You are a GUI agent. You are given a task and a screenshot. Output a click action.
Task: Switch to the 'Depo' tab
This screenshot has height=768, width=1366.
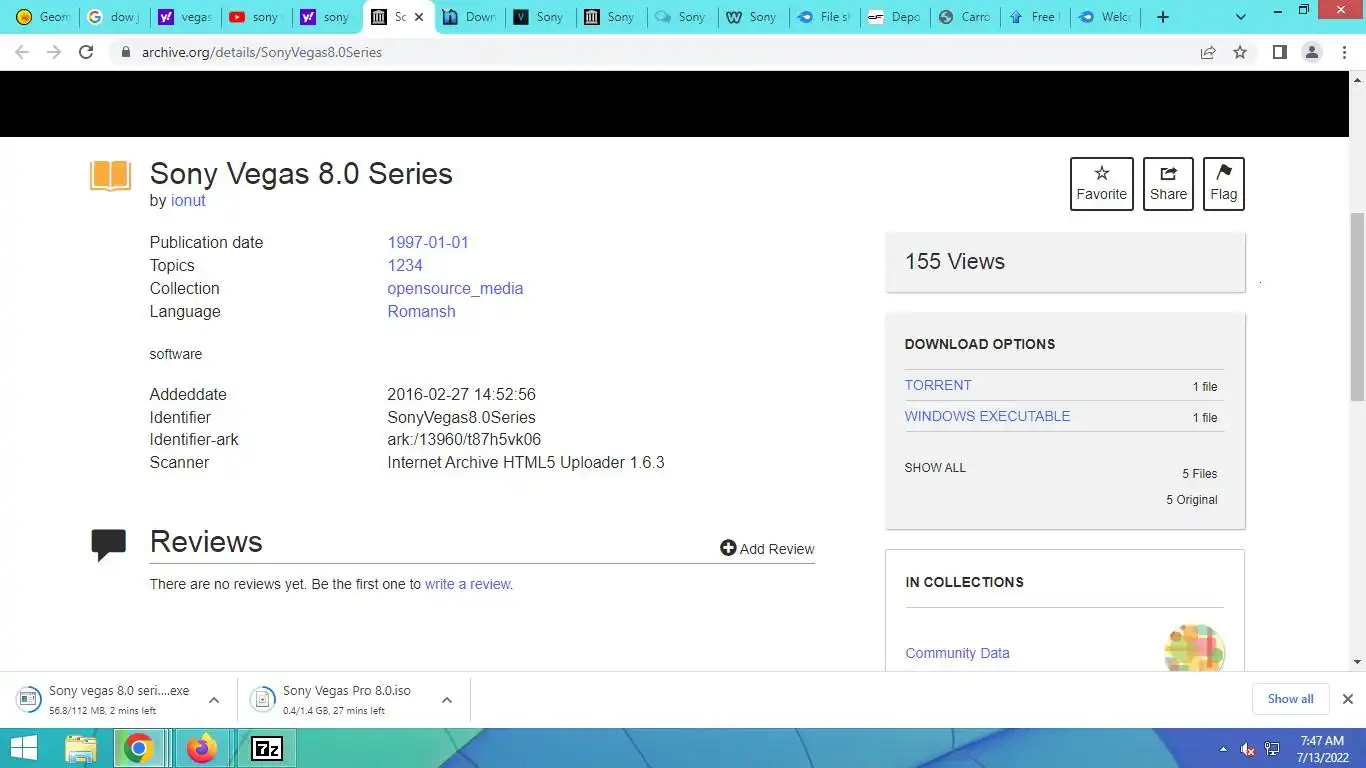(x=894, y=17)
